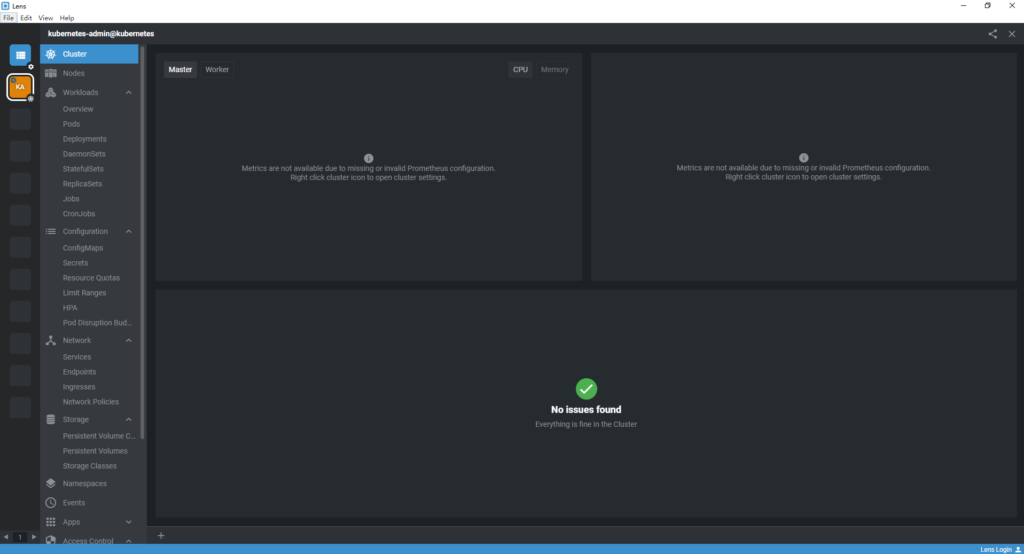The image size is (1024, 554).
Task: Open CronJobs
Action: 78,214
